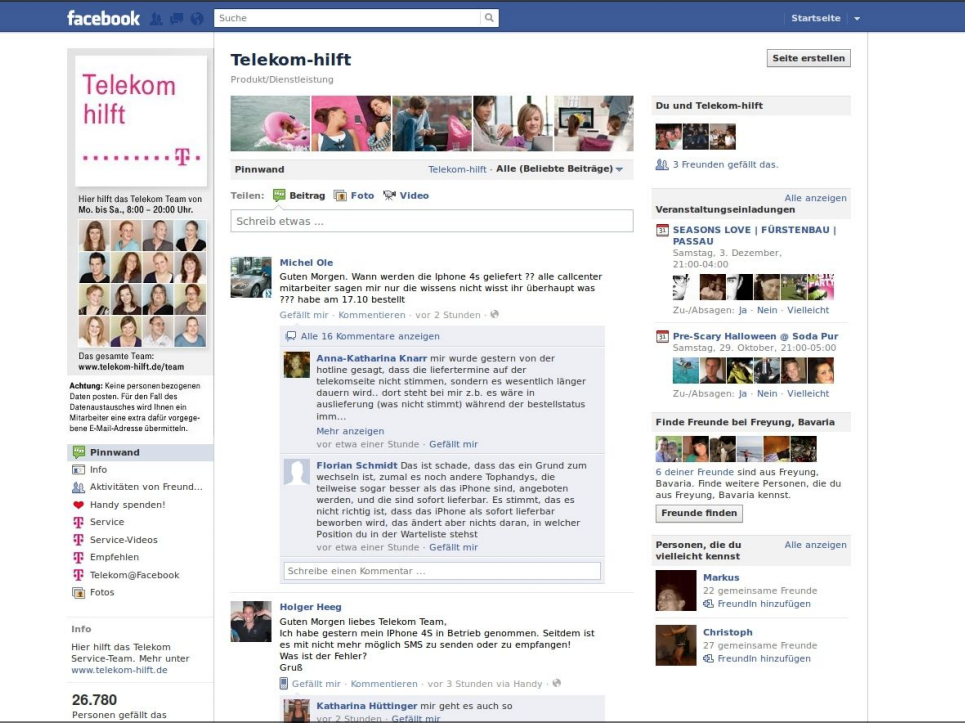Click comment bubble icon beside Alle 16 Kommentare
This screenshot has width=965, height=724.
point(290,336)
